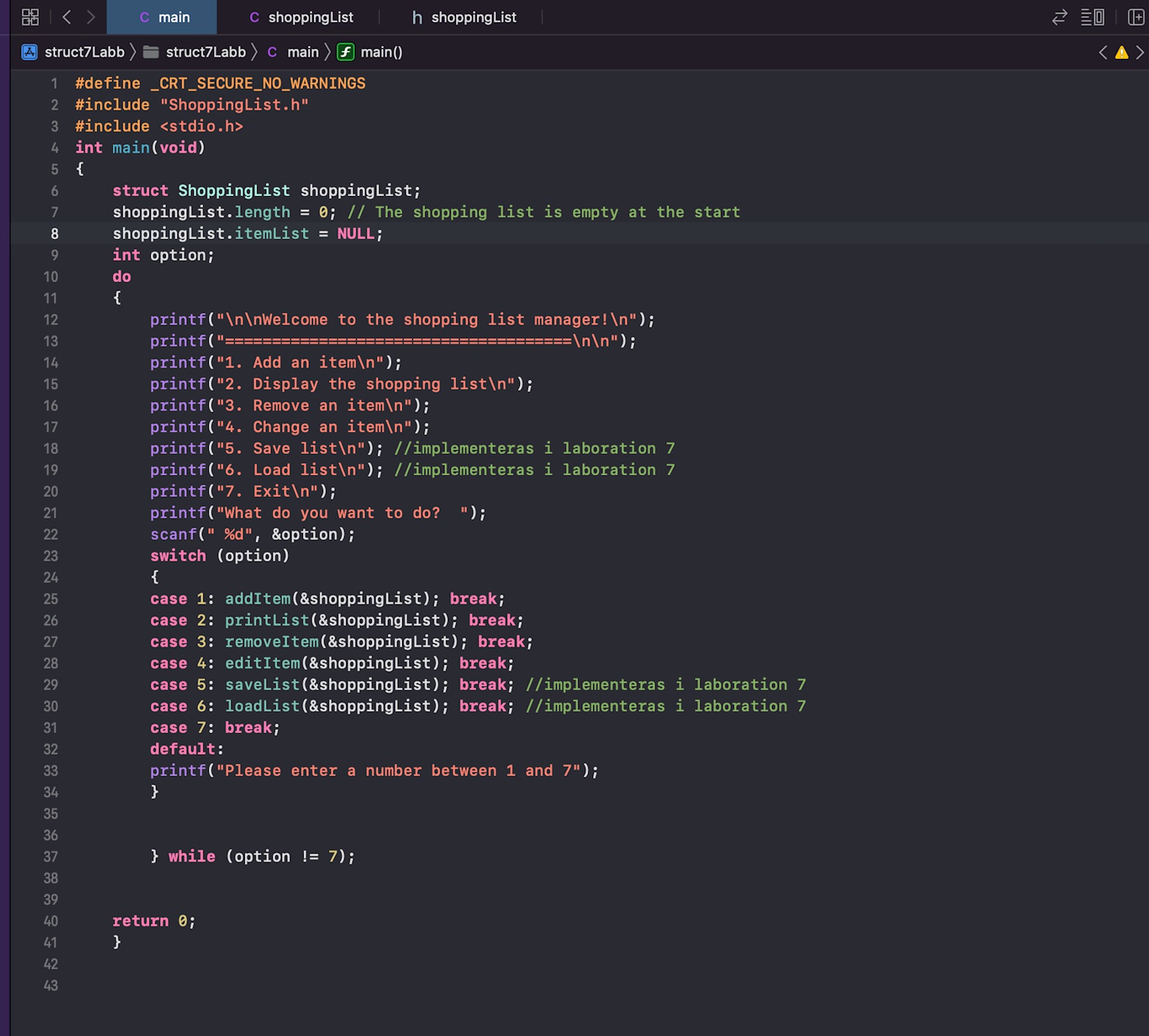Screen dimensions: 1149x1036
Task: Add editor on right
Action: click(x=1135, y=17)
